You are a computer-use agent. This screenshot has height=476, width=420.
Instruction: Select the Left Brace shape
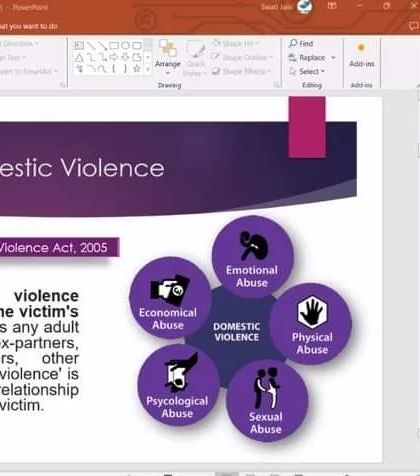[x=114, y=69]
